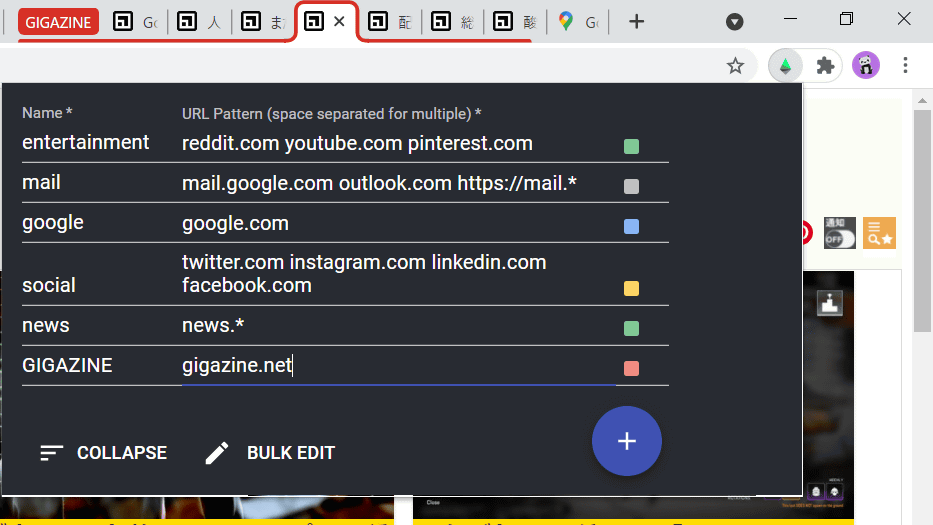Add a new group with the round plus button
The height and width of the screenshot is (525, 933).
627,441
